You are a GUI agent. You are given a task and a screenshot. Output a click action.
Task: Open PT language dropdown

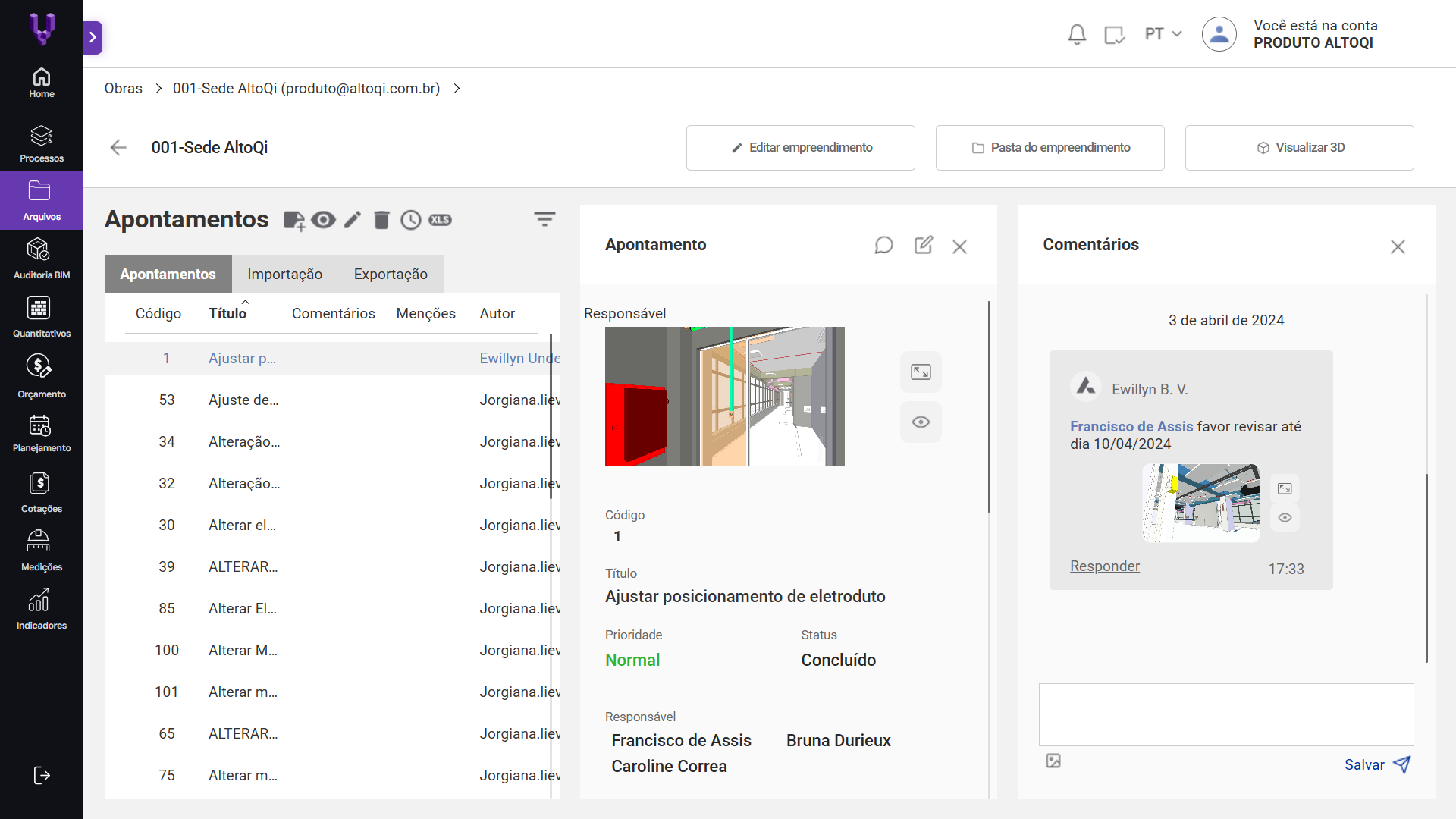(x=1163, y=34)
